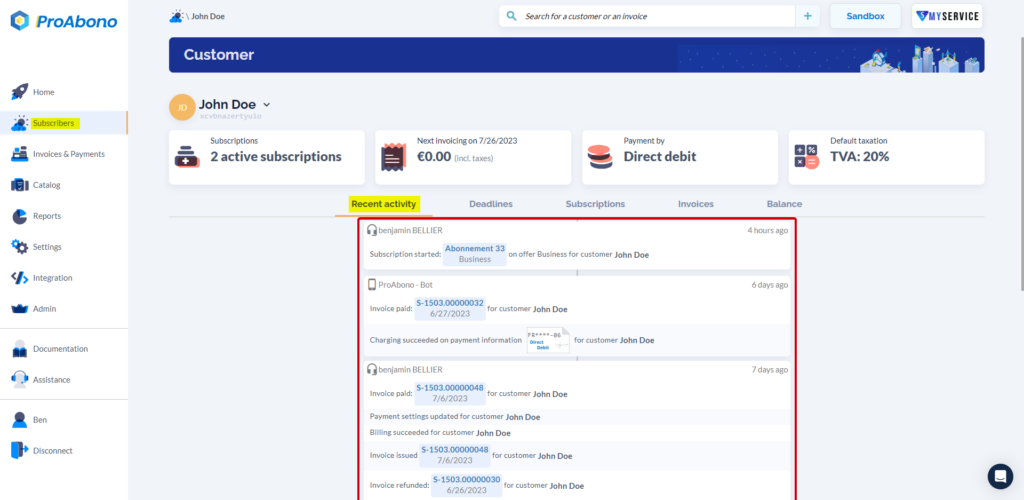The height and width of the screenshot is (500, 1024).
Task: Click the direct debit FR****-06 payment icon
Action: (x=548, y=340)
